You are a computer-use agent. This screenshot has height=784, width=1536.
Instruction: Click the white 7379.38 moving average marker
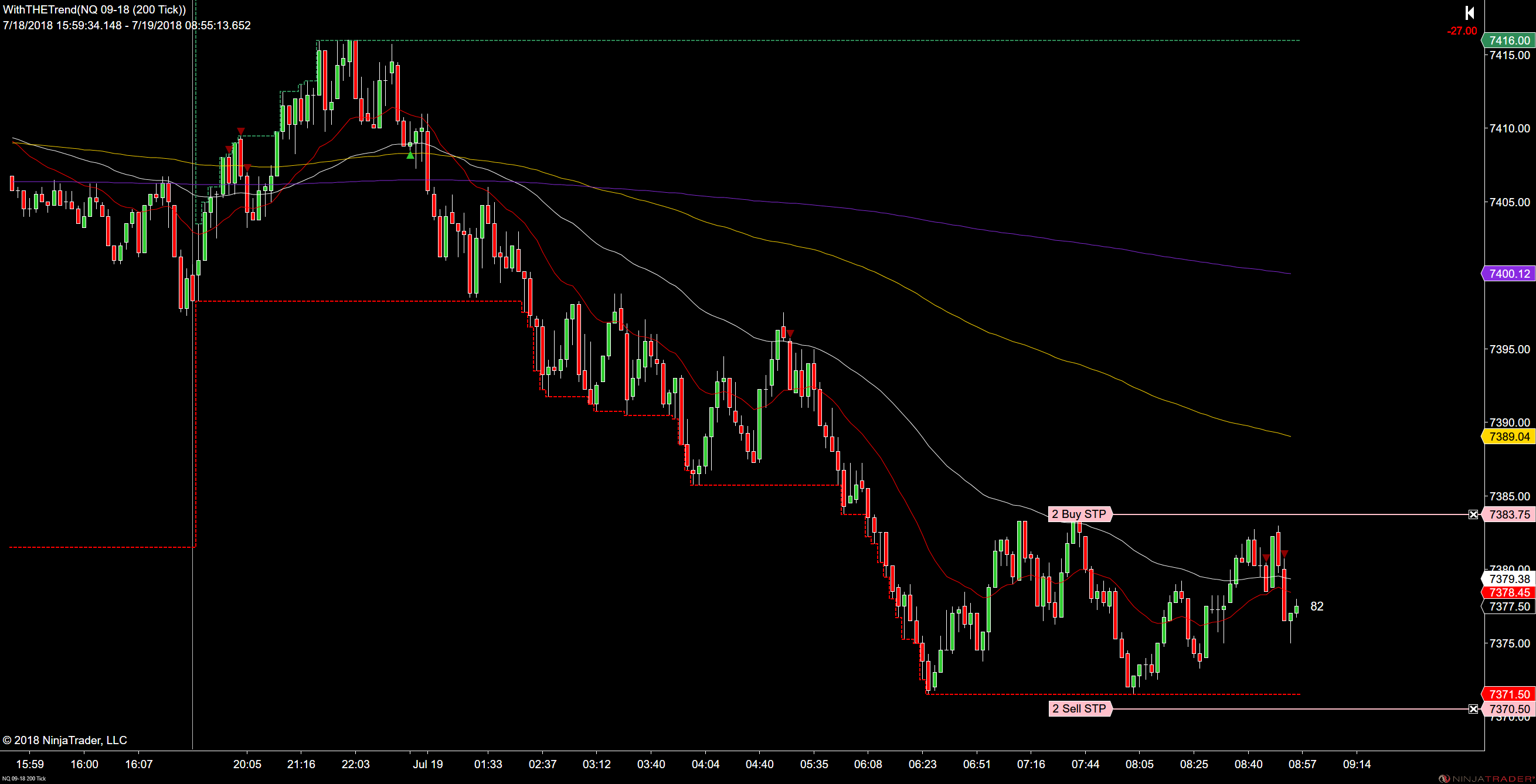pos(1509,579)
